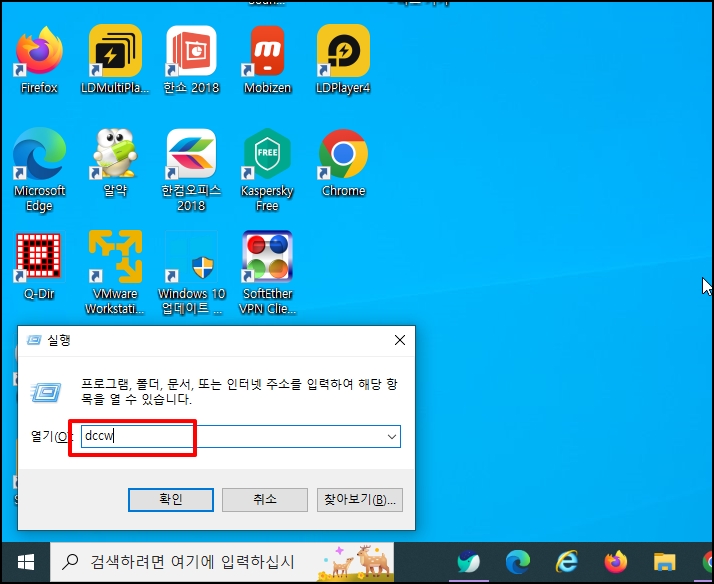This screenshot has width=714, height=584.
Task: Open the Windows 10 업데이트 desktop shortcut
Action: (192, 272)
